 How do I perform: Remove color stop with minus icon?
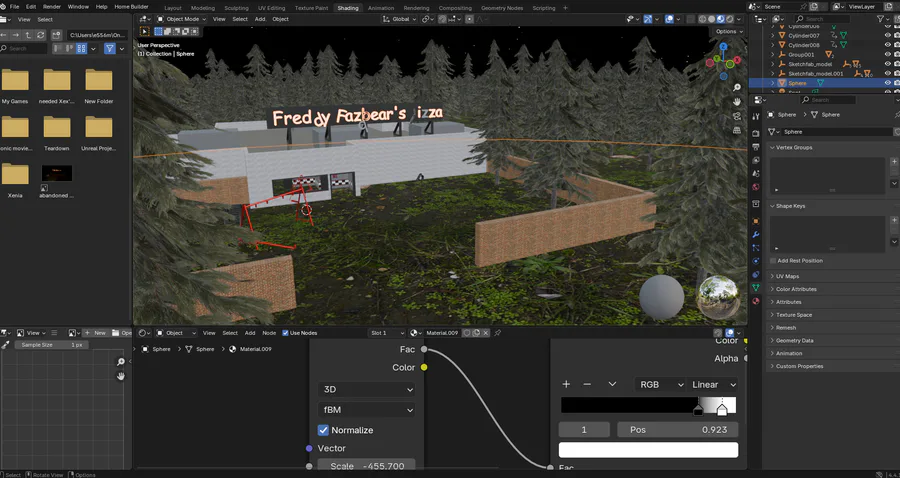pos(587,384)
